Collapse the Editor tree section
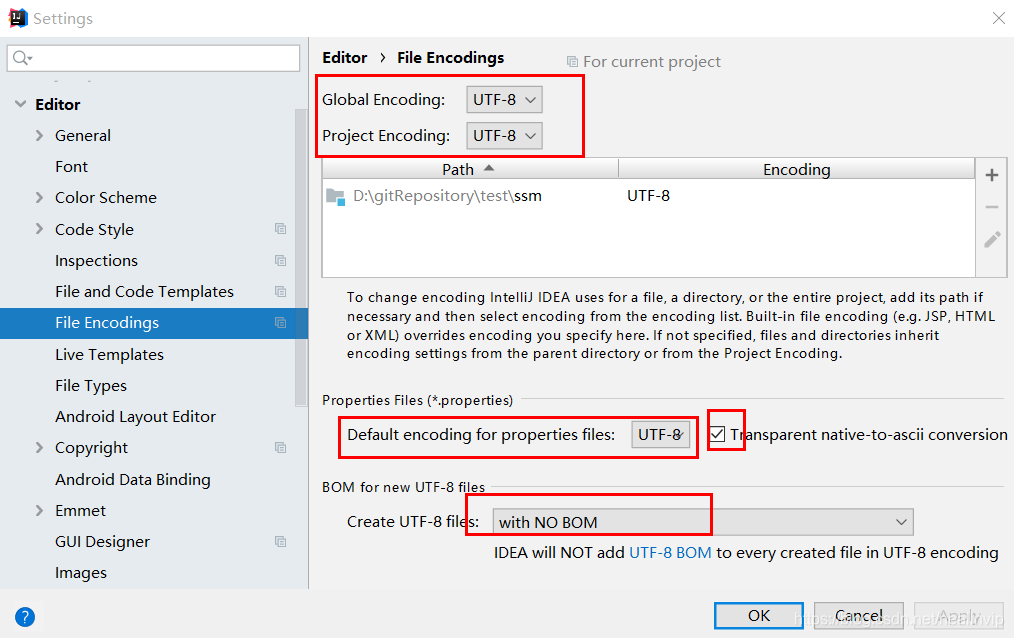Image resolution: width=1014 pixels, height=638 pixels. tap(21, 104)
